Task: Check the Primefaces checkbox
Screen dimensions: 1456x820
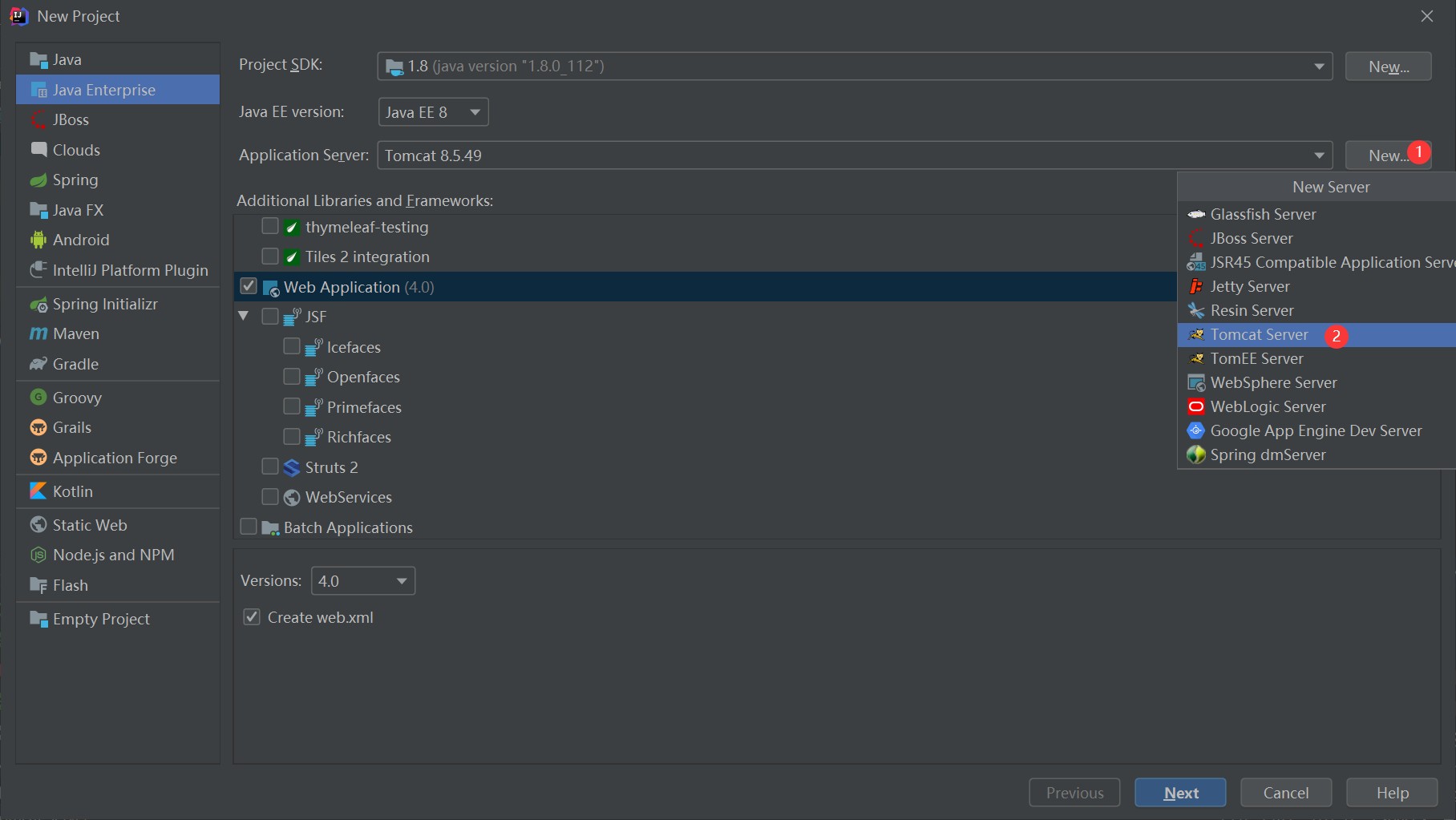Action: click(x=292, y=406)
